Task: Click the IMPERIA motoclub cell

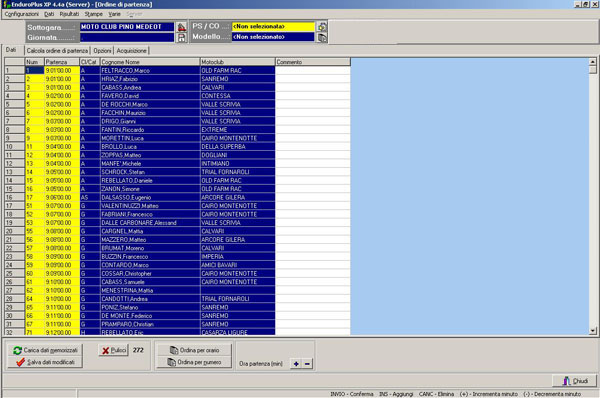Action: click(x=238, y=256)
